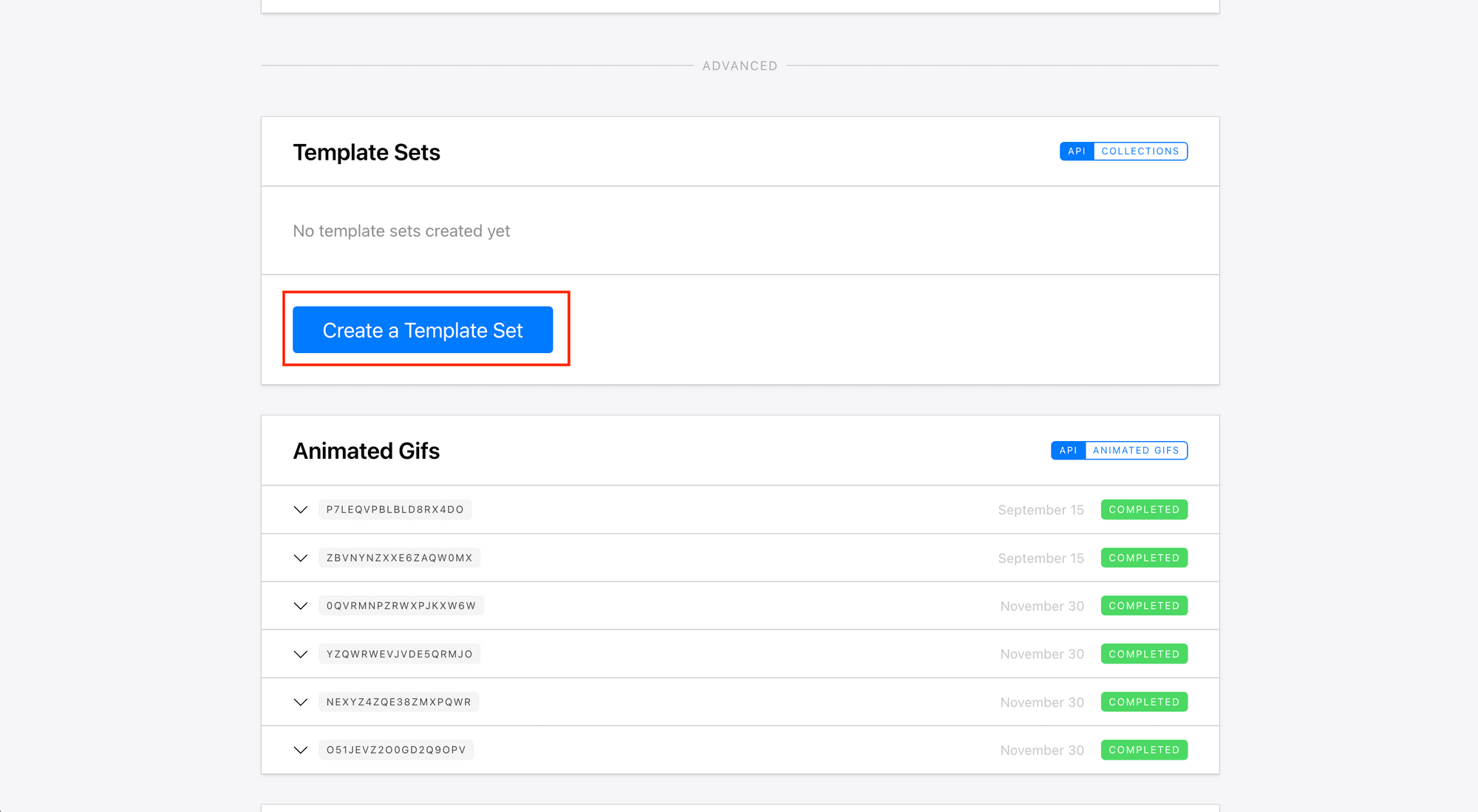Expand the 0QVRMNPZRWXPJKXW6W row chevron

[300, 606]
